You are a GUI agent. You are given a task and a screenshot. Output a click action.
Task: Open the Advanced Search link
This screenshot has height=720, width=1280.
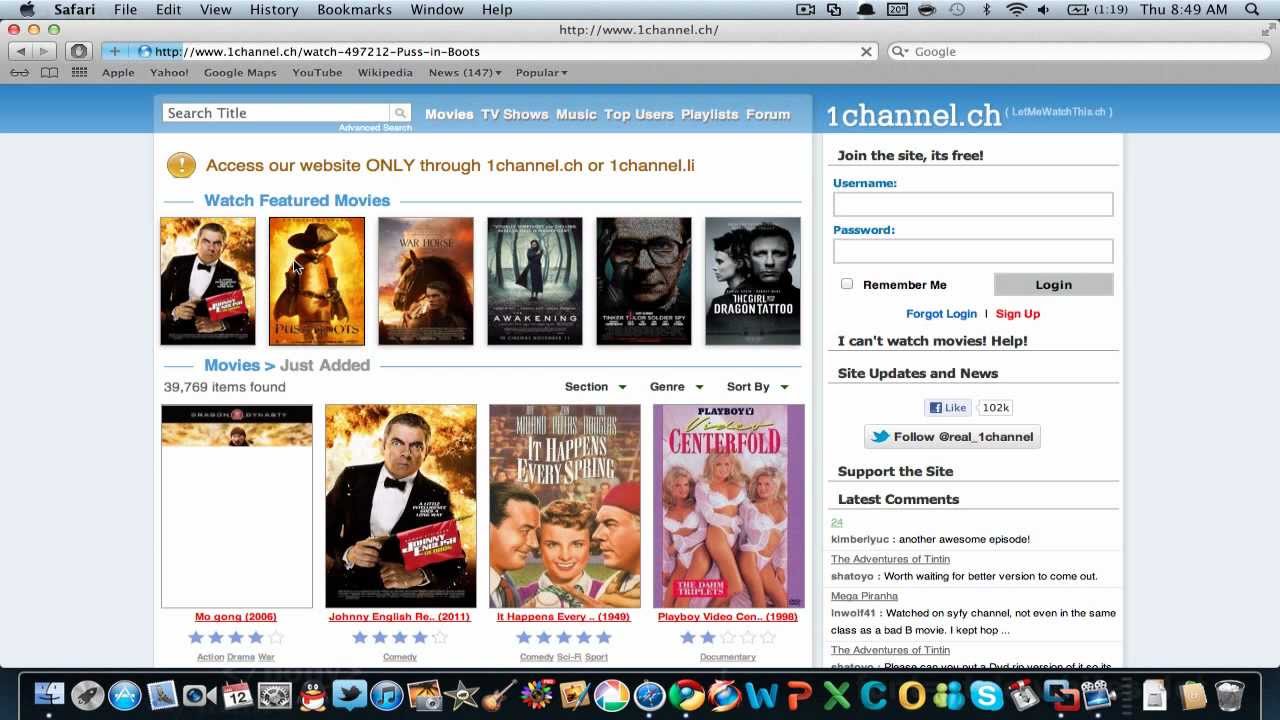(375, 128)
